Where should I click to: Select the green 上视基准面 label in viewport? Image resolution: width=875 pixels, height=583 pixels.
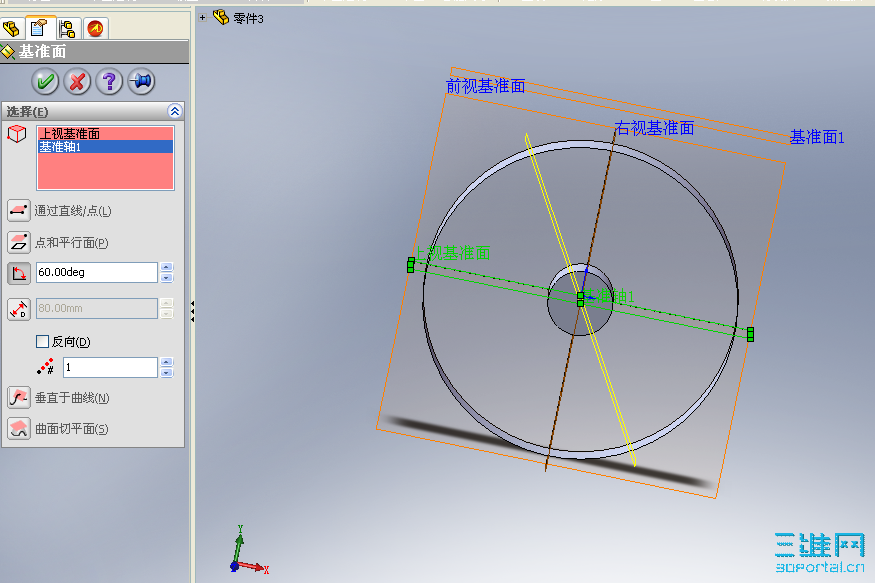coord(454,253)
